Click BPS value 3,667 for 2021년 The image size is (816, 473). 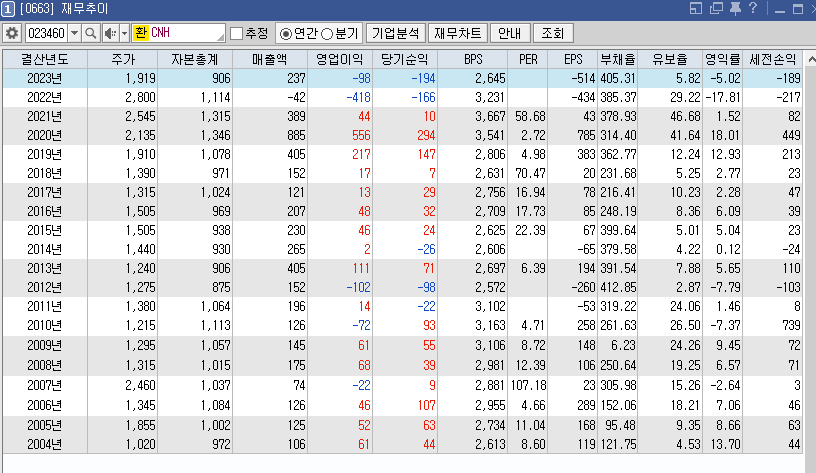click(490, 116)
